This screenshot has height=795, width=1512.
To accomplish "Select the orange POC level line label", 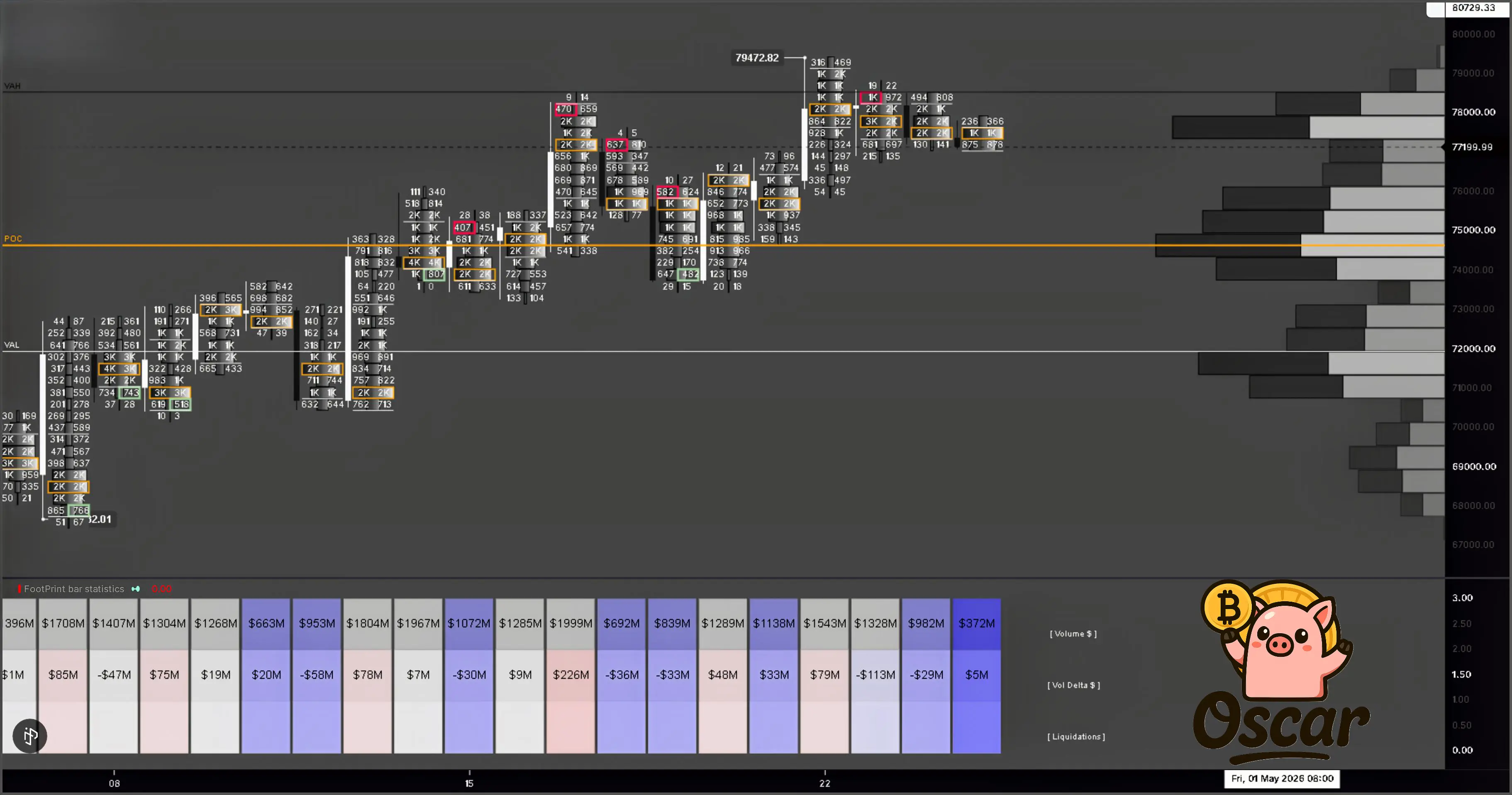I will (13, 239).
